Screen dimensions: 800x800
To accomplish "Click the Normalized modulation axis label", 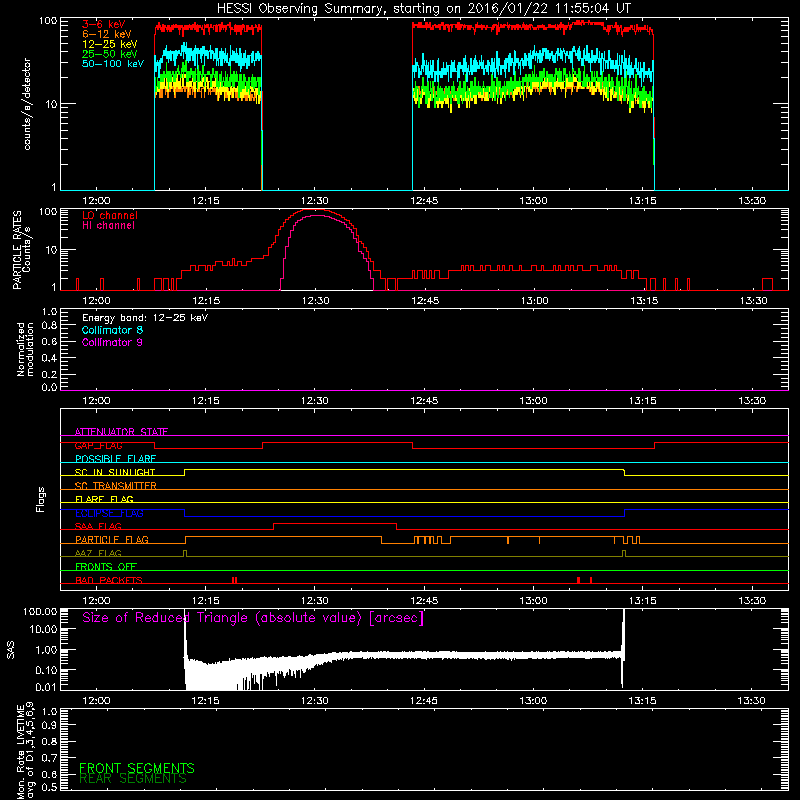I will pos(25,349).
